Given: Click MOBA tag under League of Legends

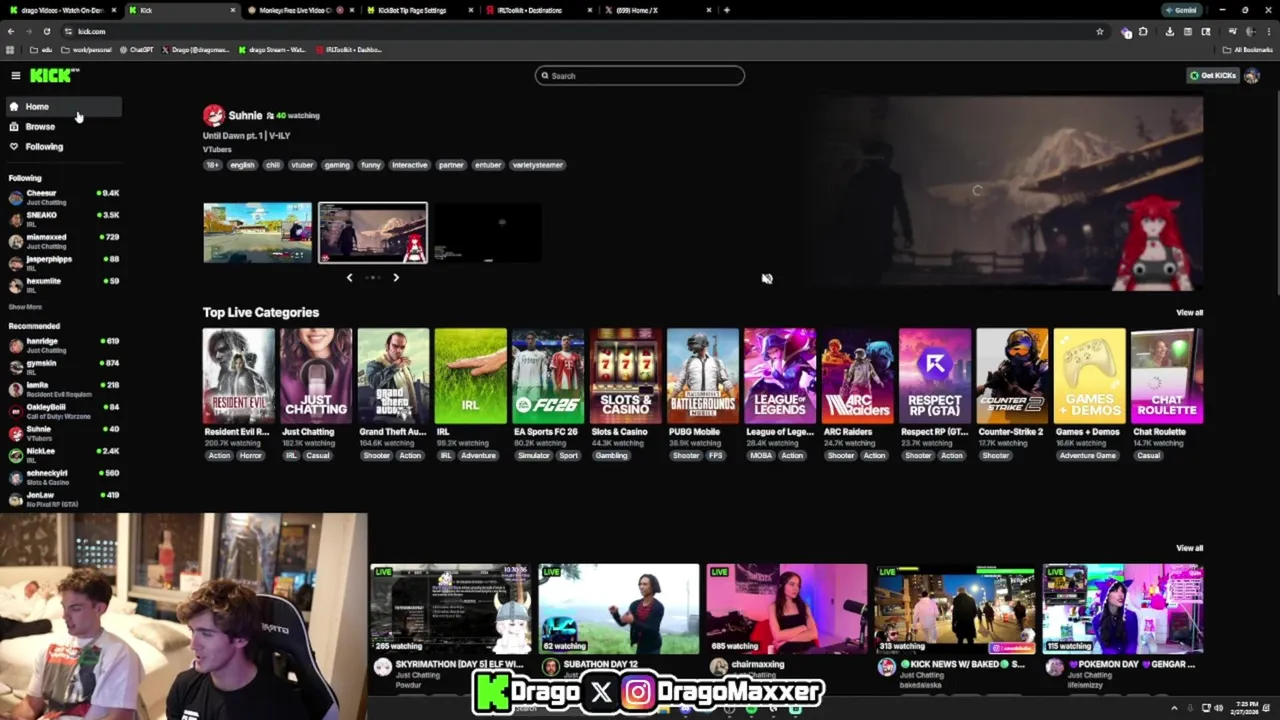Looking at the screenshot, I should click(761, 456).
